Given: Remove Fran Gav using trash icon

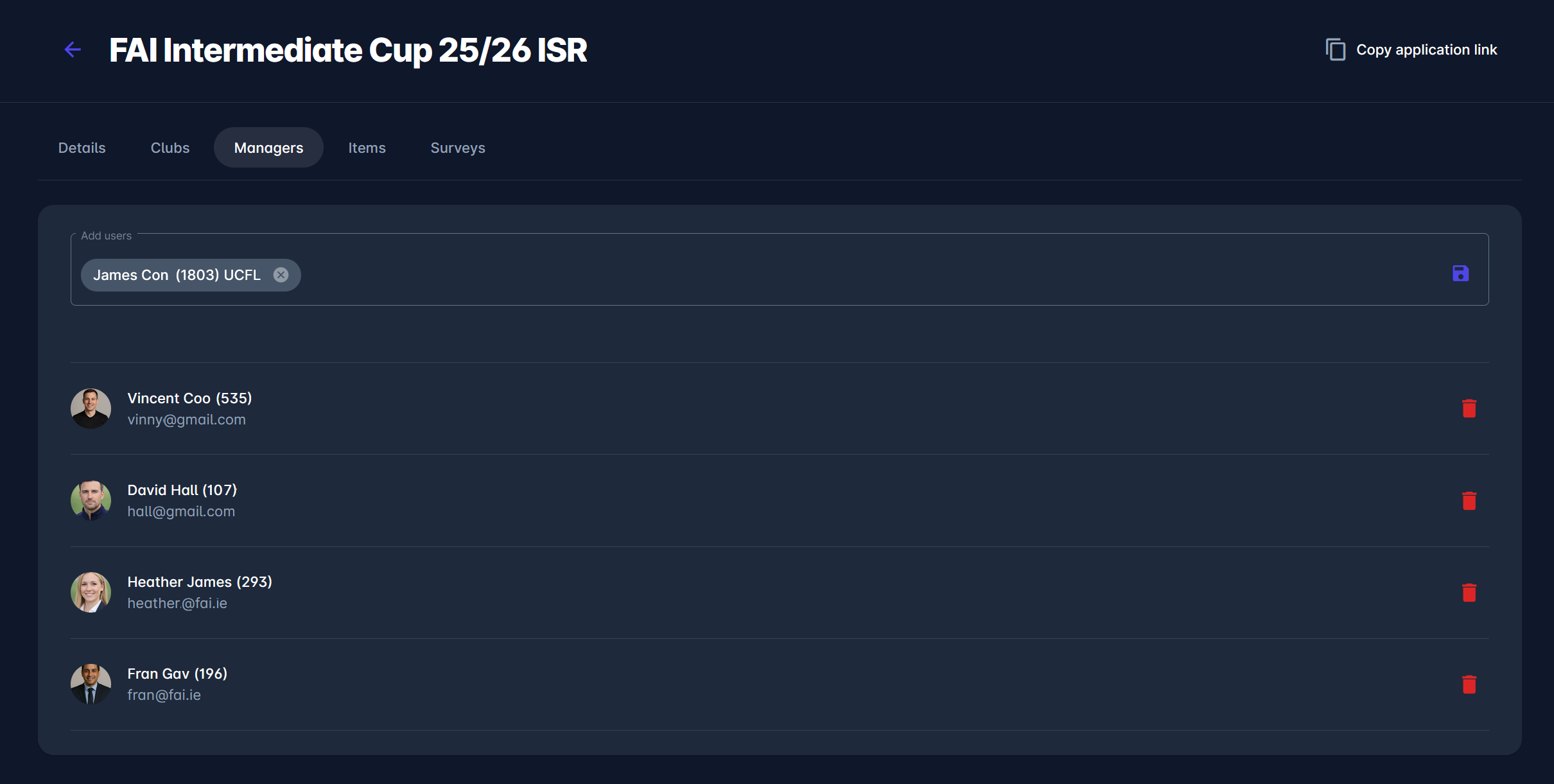Looking at the screenshot, I should point(1469,684).
